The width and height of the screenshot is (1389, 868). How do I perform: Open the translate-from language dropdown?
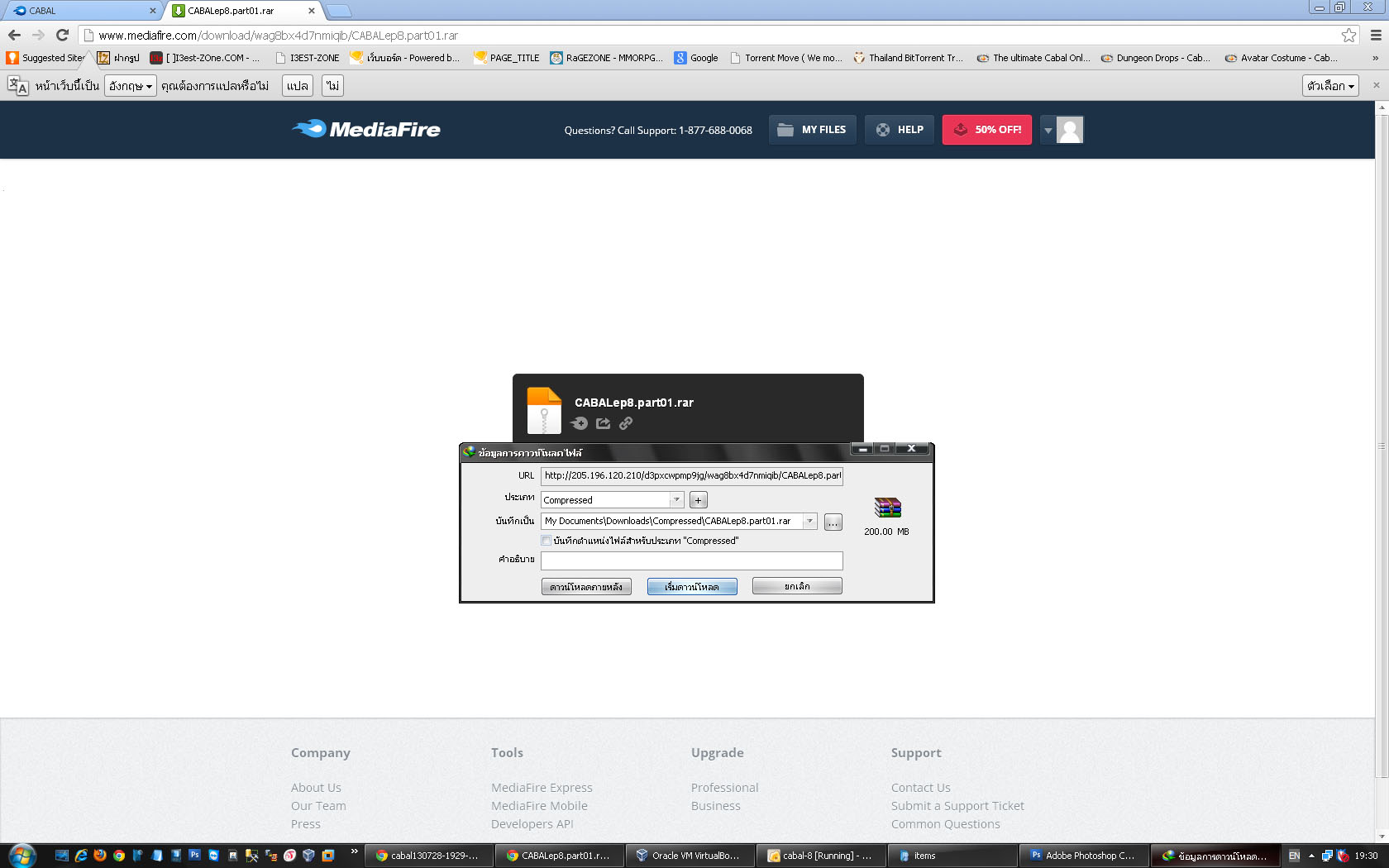(131, 86)
